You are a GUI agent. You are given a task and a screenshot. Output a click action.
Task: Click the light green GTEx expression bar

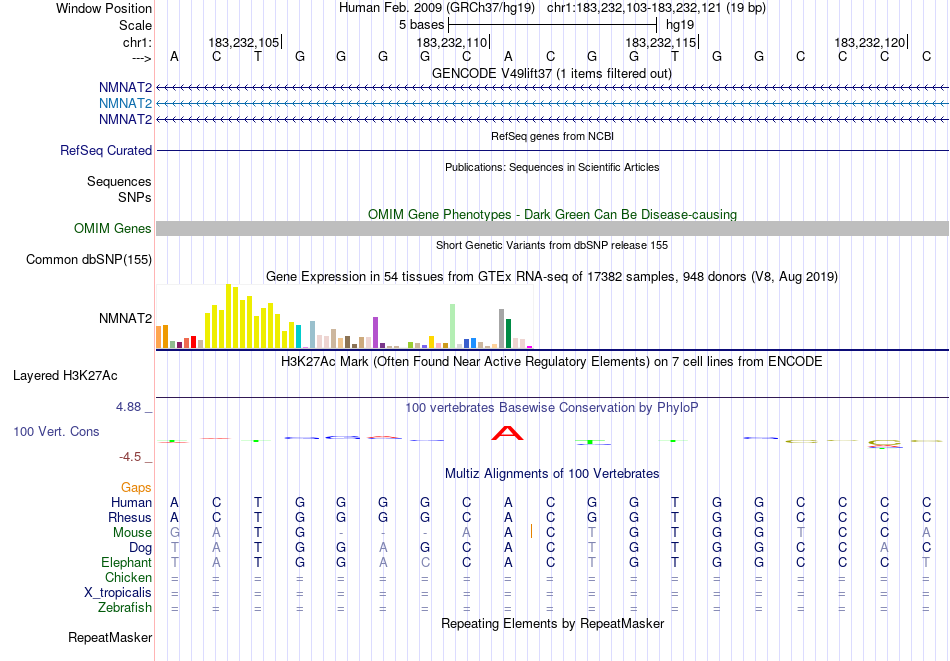pos(453,326)
